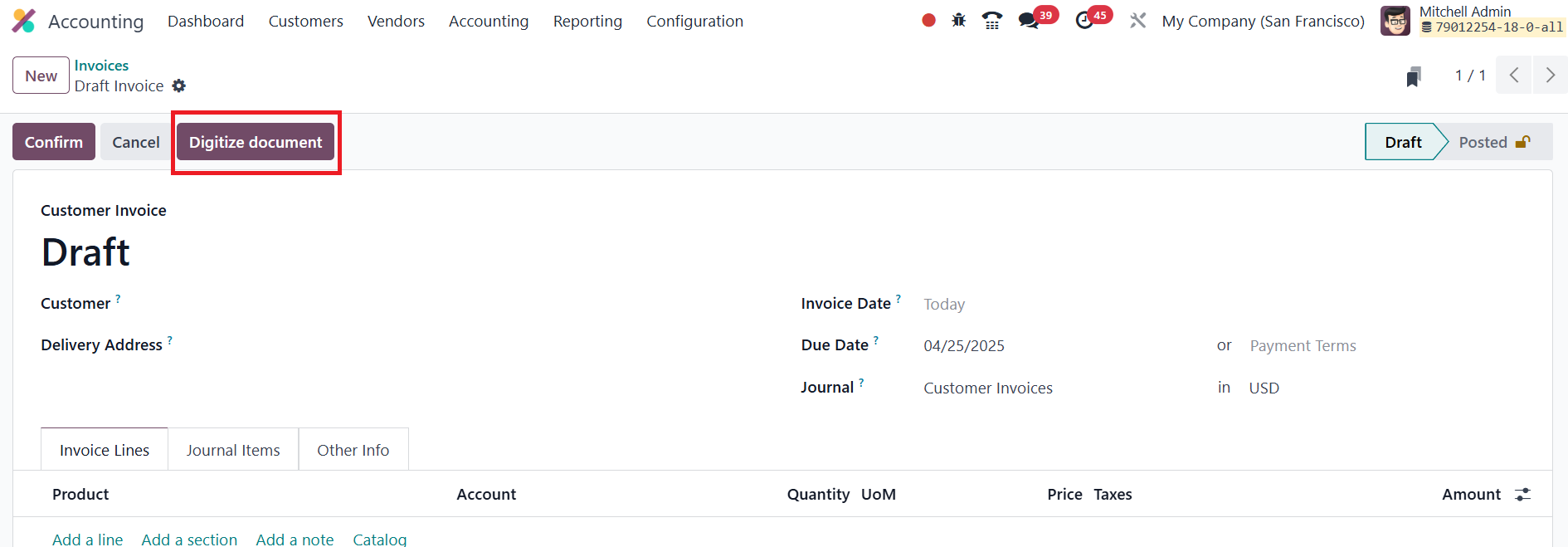Click the wrench and screwdriver tools icon
This screenshot has width=1568, height=547.
1137,21
